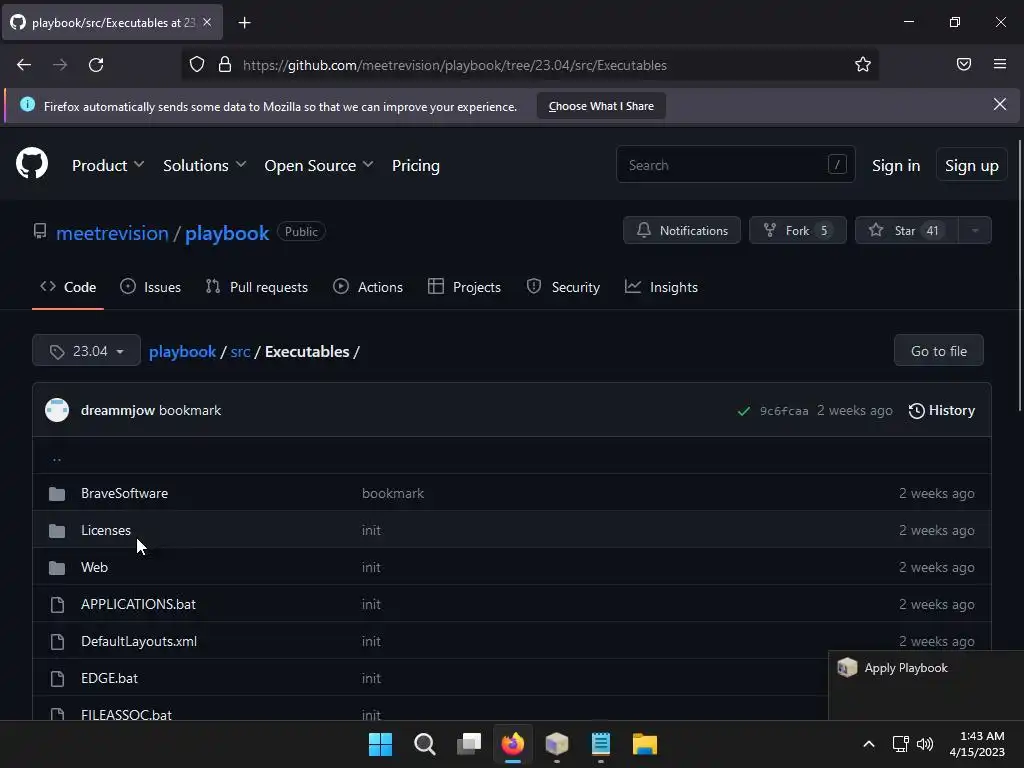Go up to parent directory via '..'

pyautogui.click(x=57, y=457)
